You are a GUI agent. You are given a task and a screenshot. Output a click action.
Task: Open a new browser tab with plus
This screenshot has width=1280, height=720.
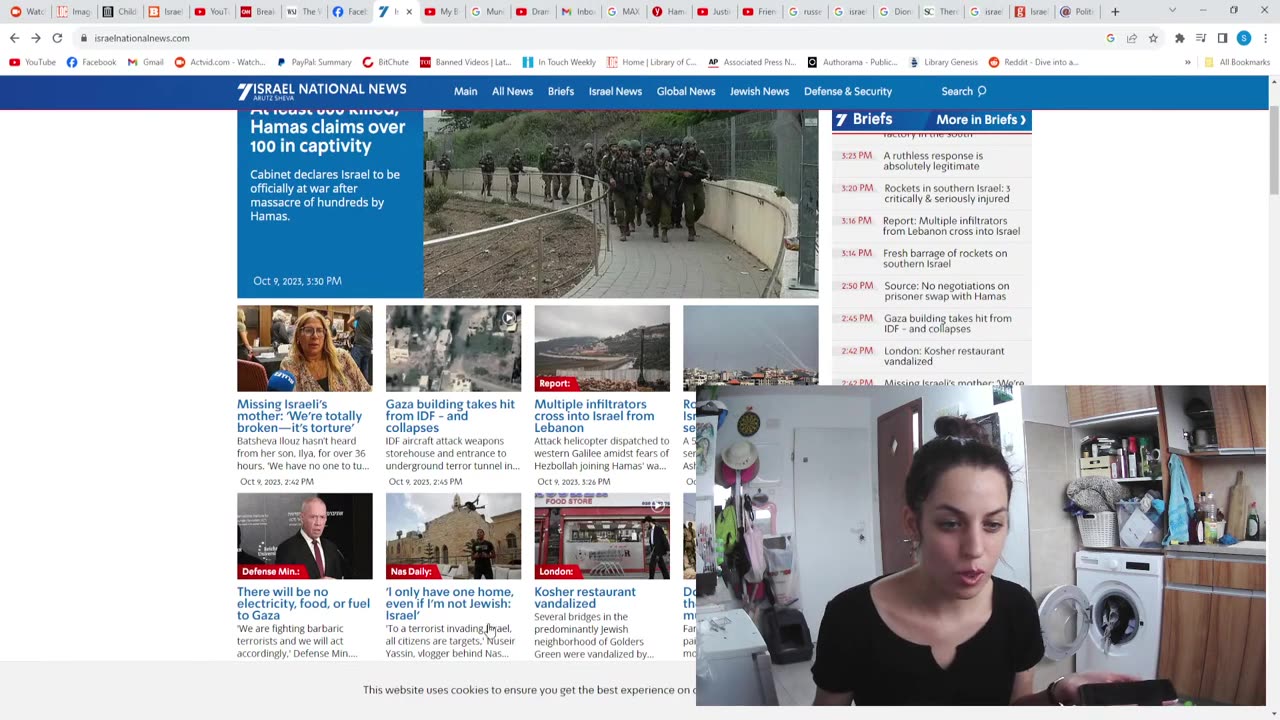click(1115, 12)
